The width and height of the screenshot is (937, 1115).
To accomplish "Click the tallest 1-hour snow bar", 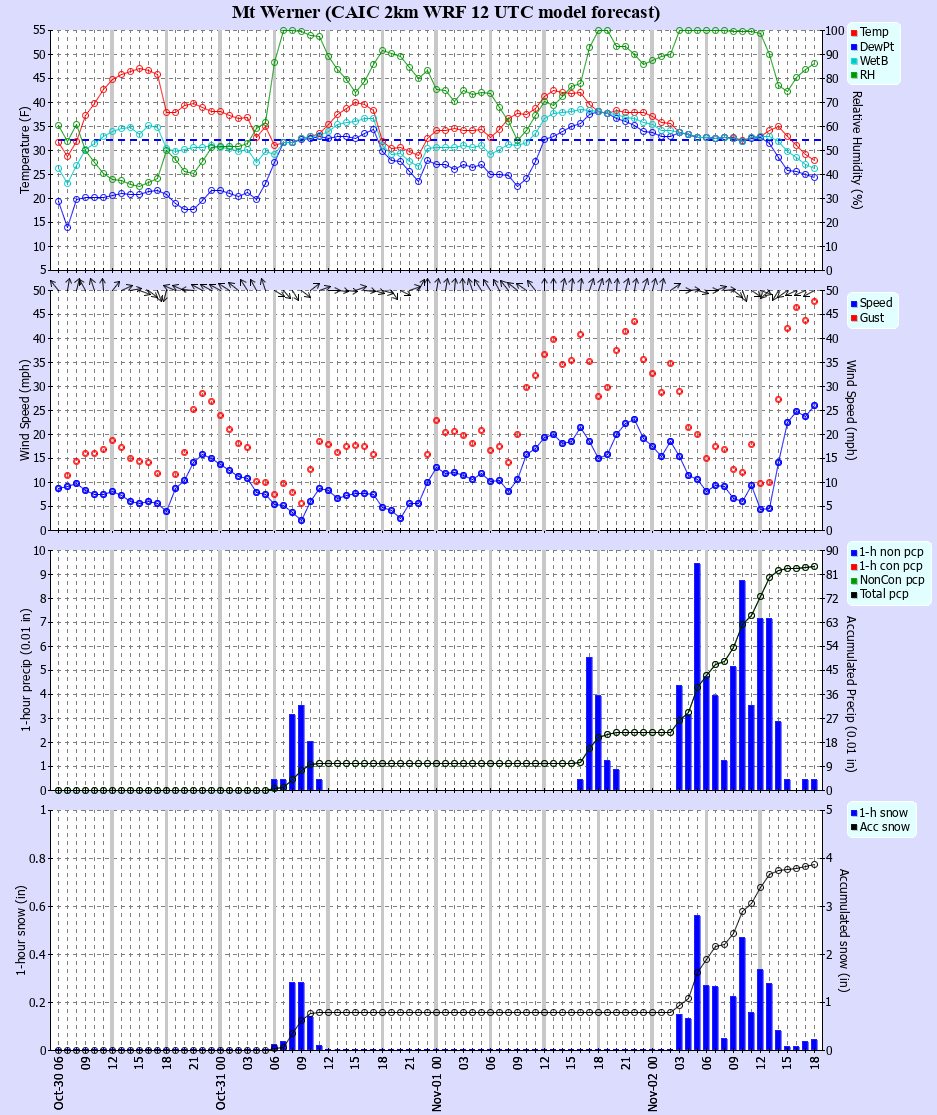I will pyautogui.click(x=697, y=983).
